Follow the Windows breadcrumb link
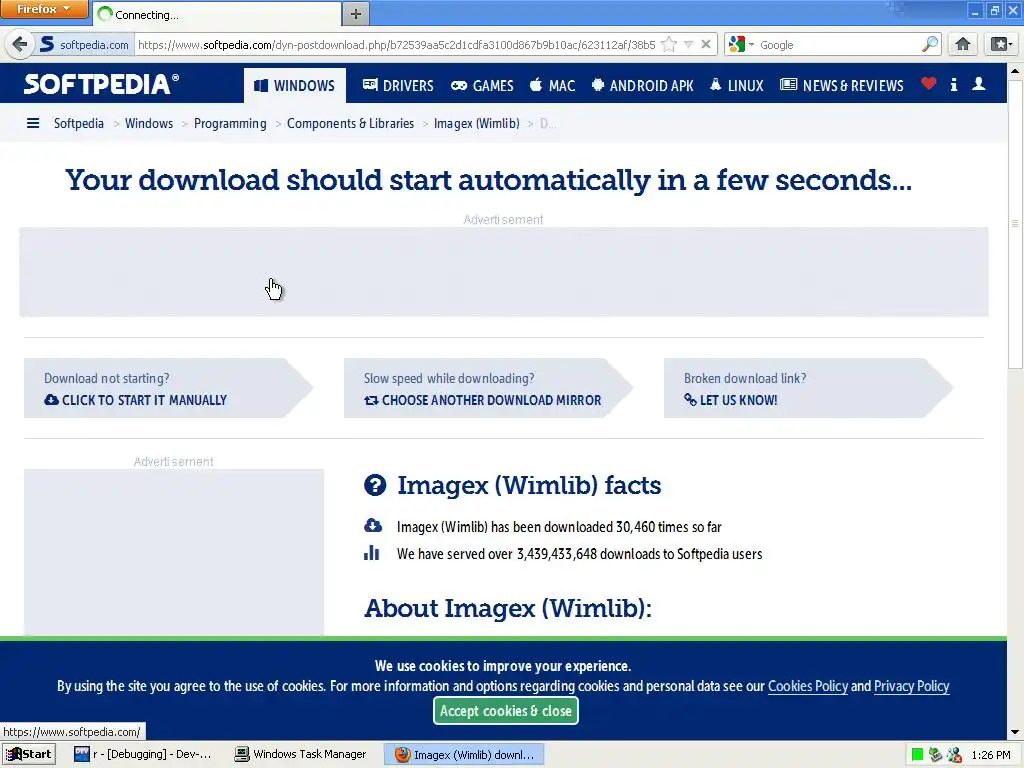Viewport: 1024px width, 768px height. [149, 123]
